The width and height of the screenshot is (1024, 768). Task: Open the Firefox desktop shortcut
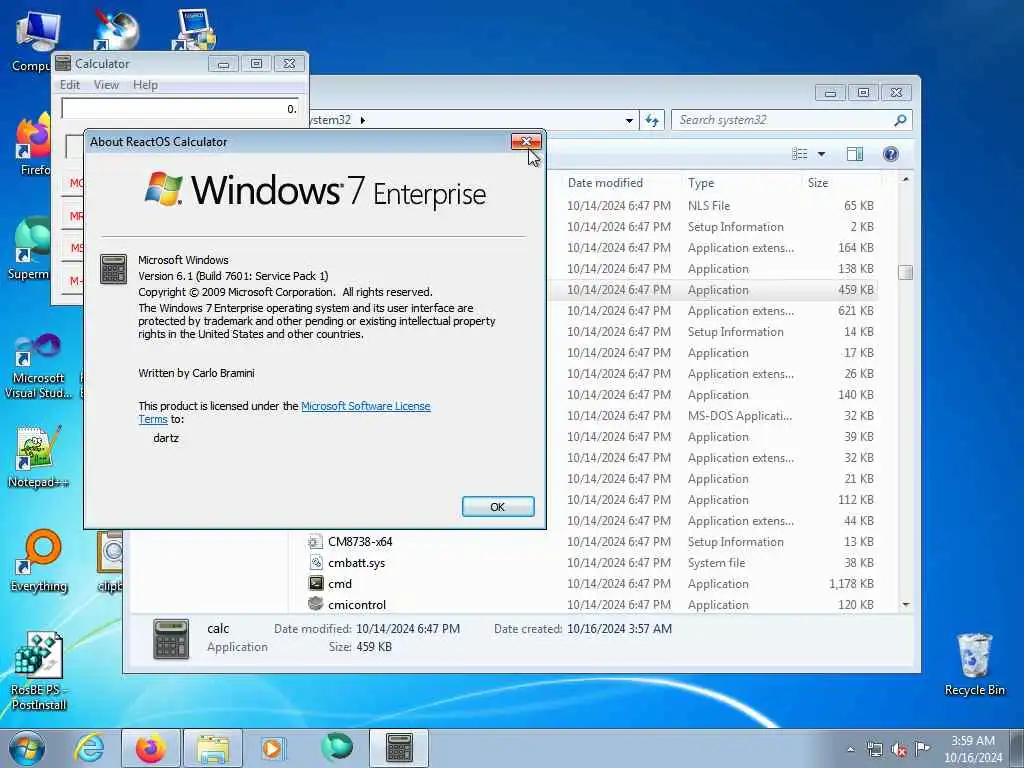33,144
